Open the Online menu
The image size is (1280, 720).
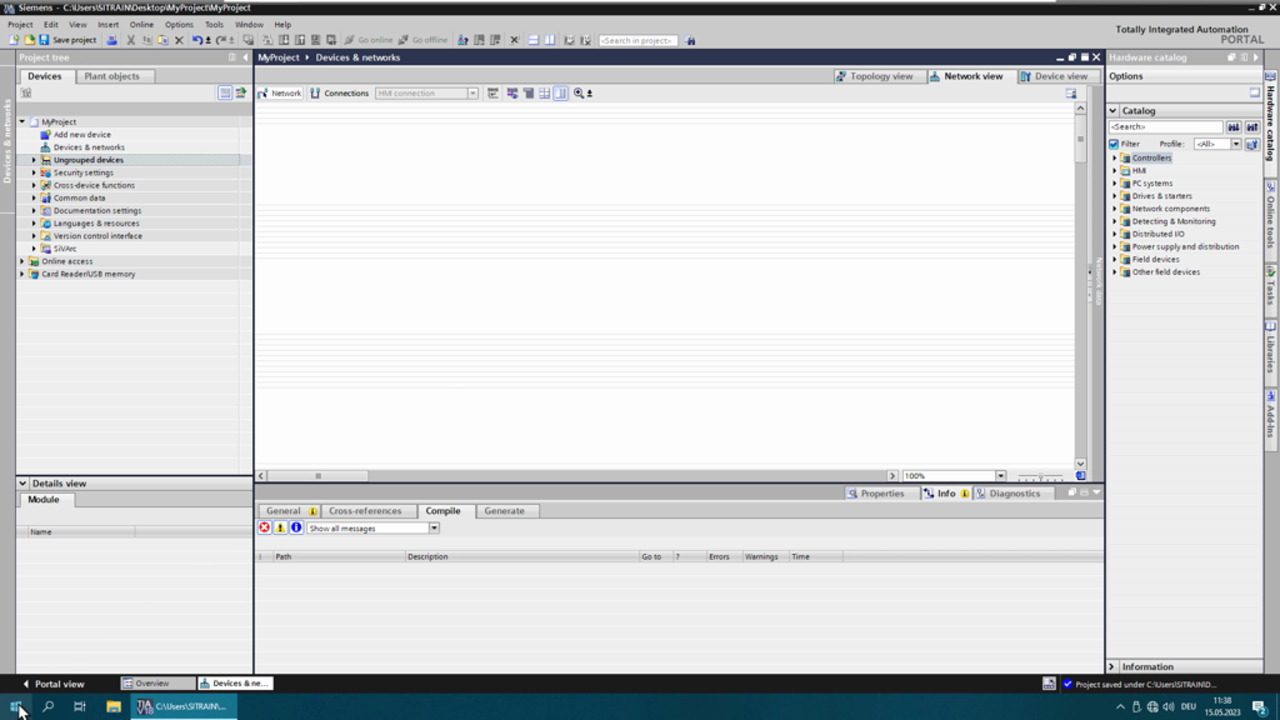[x=141, y=24]
